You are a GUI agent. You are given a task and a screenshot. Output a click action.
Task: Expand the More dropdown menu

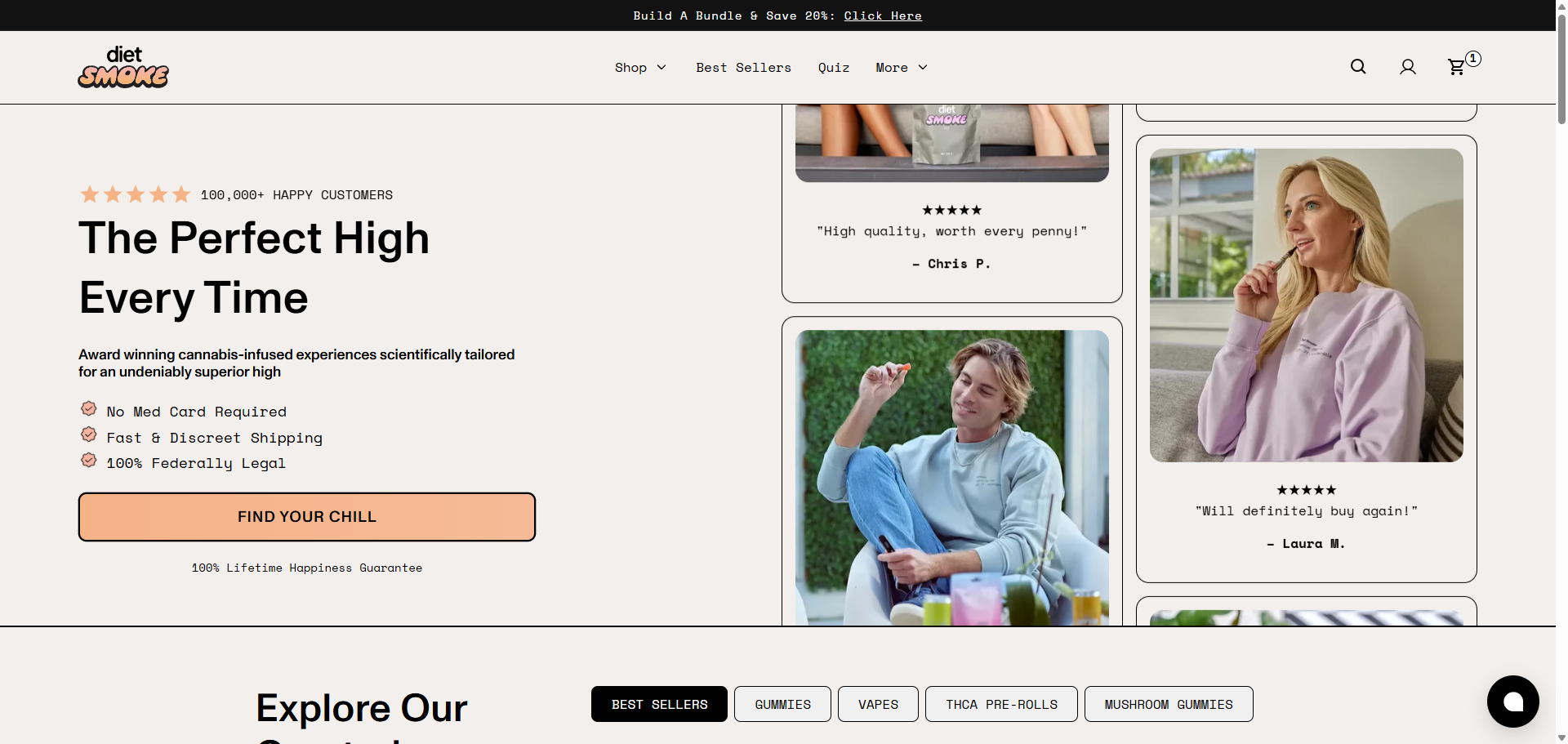[902, 68]
